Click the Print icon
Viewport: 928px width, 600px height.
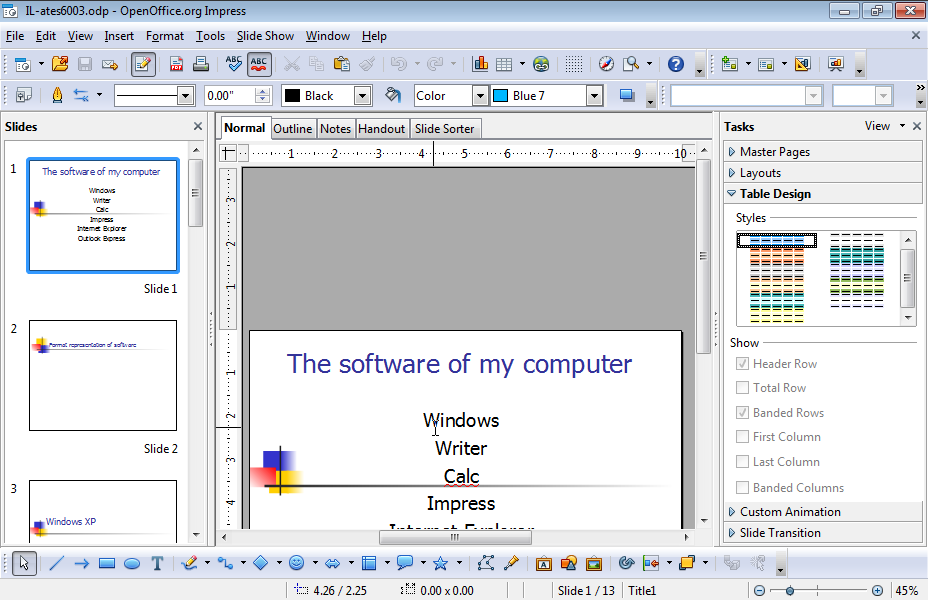pos(201,64)
